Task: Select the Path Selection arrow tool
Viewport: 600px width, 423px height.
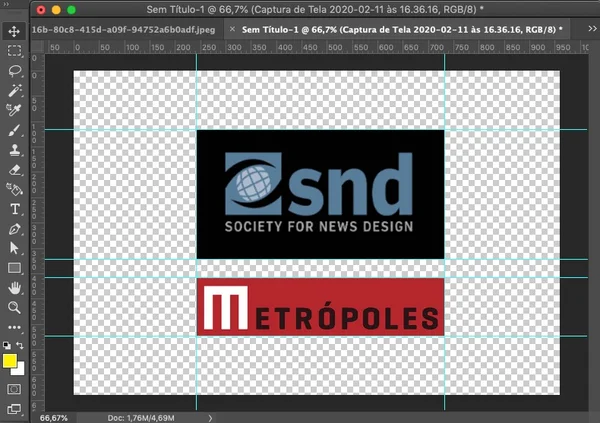Action: tap(14, 248)
